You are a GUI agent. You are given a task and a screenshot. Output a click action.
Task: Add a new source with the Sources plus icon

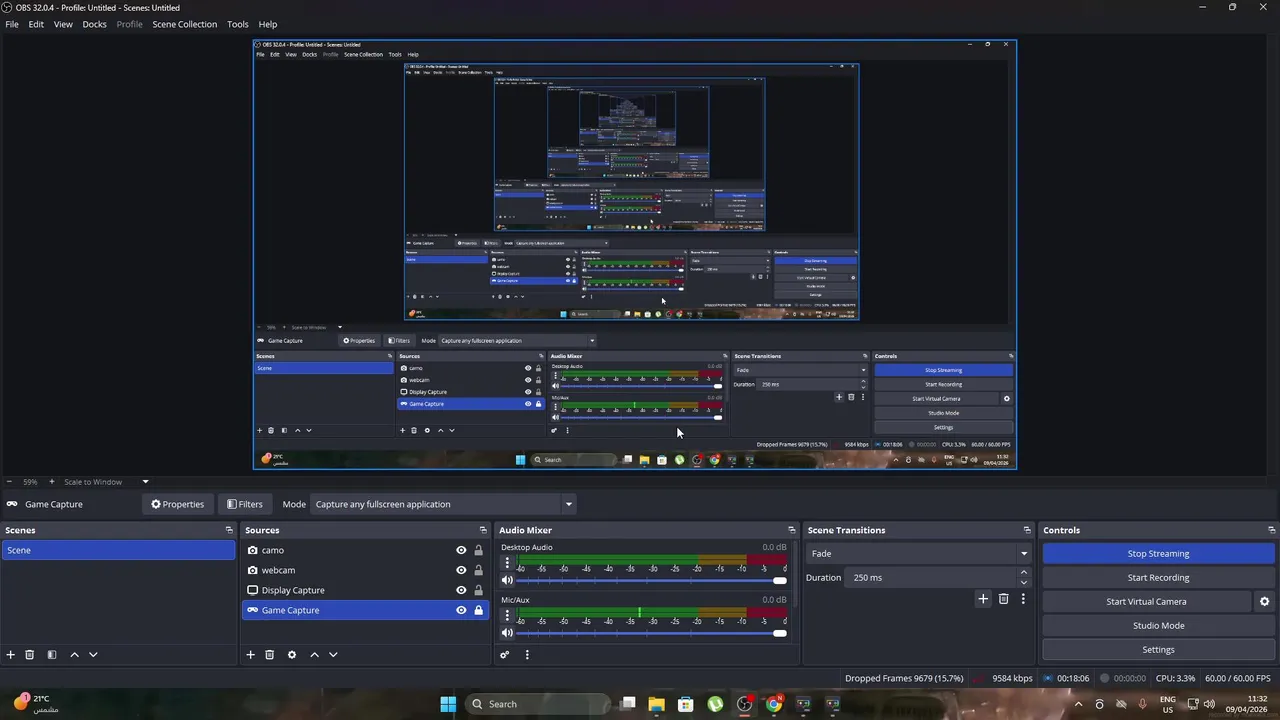coord(251,655)
